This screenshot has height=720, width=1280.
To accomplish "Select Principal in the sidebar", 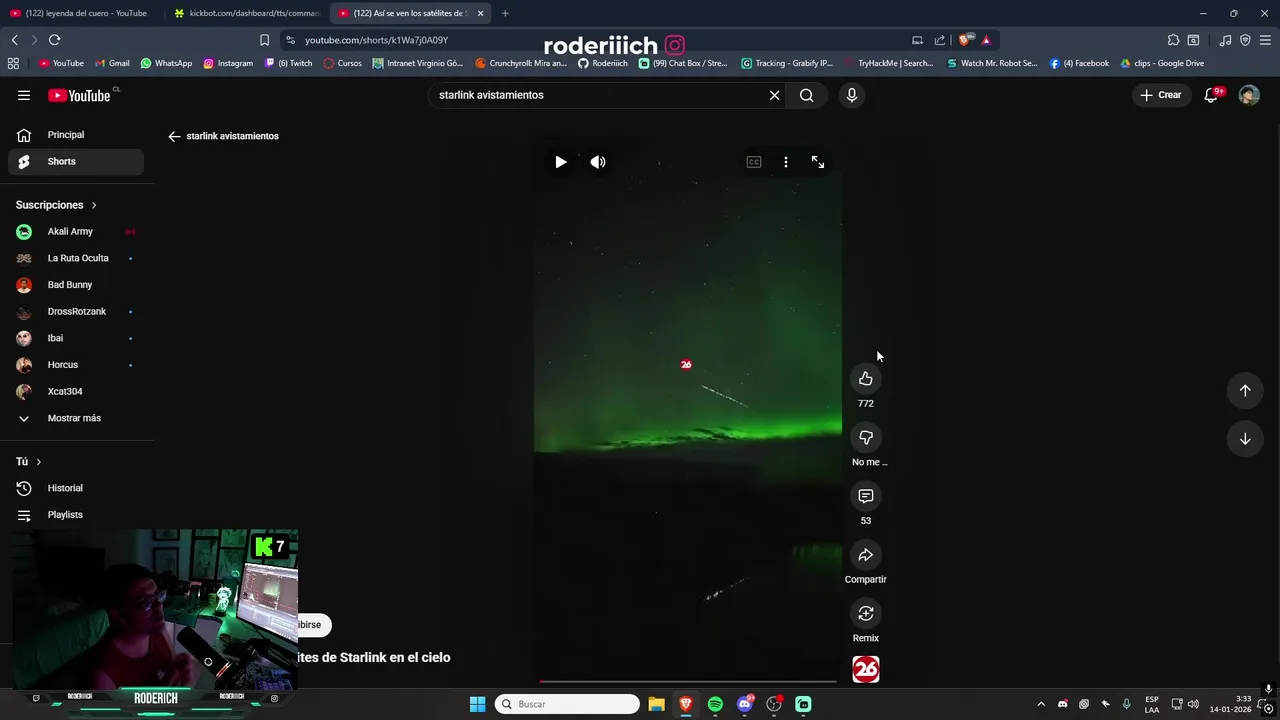I will 76,135.
